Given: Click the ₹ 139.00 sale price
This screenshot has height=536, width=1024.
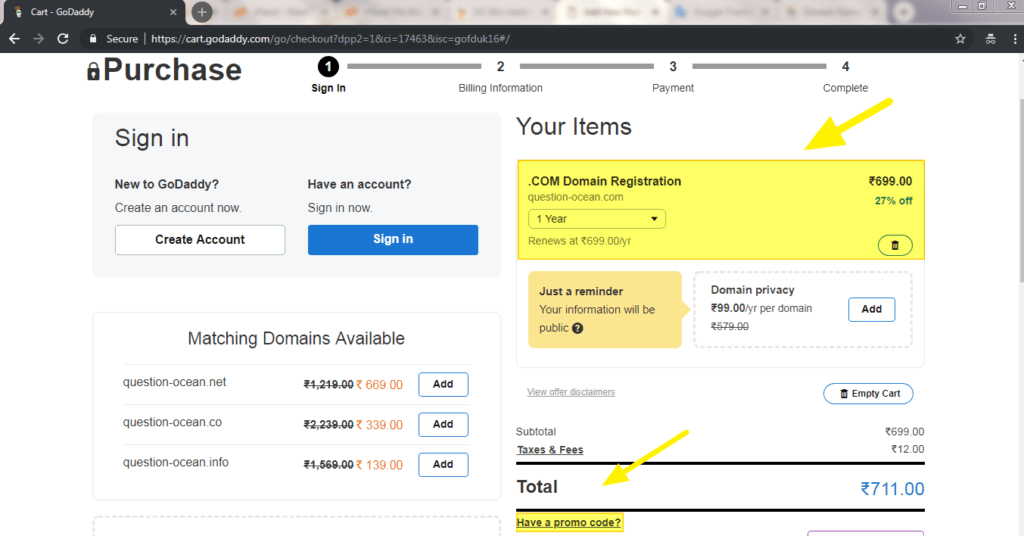Looking at the screenshot, I should click(x=379, y=465).
